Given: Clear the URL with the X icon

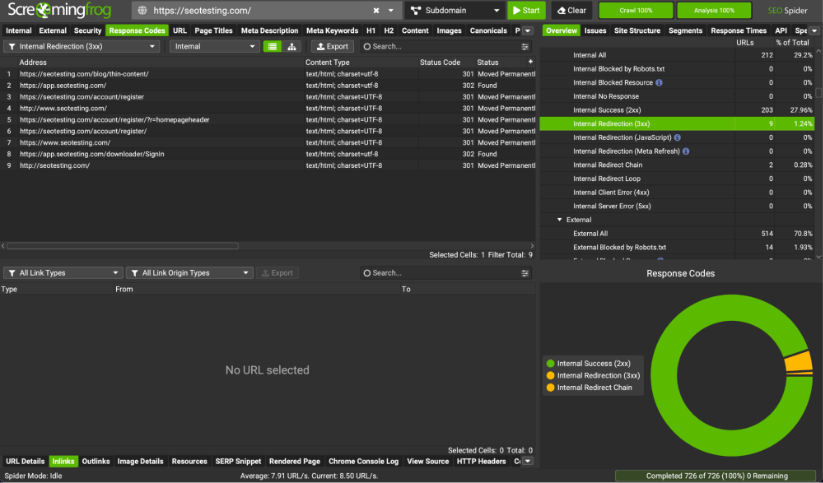Looking at the screenshot, I should click(376, 11).
